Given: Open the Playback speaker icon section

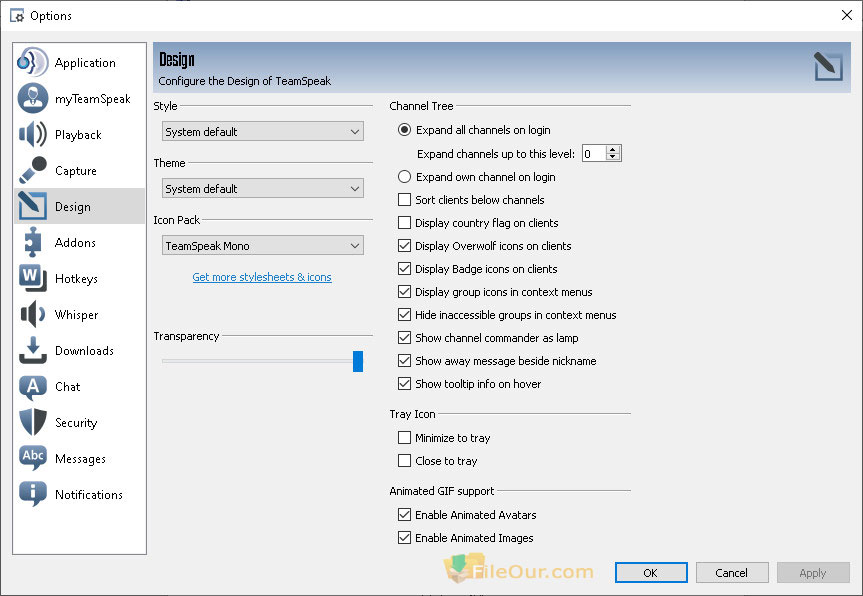Looking at the screenshot, I should tap(32, 134).
